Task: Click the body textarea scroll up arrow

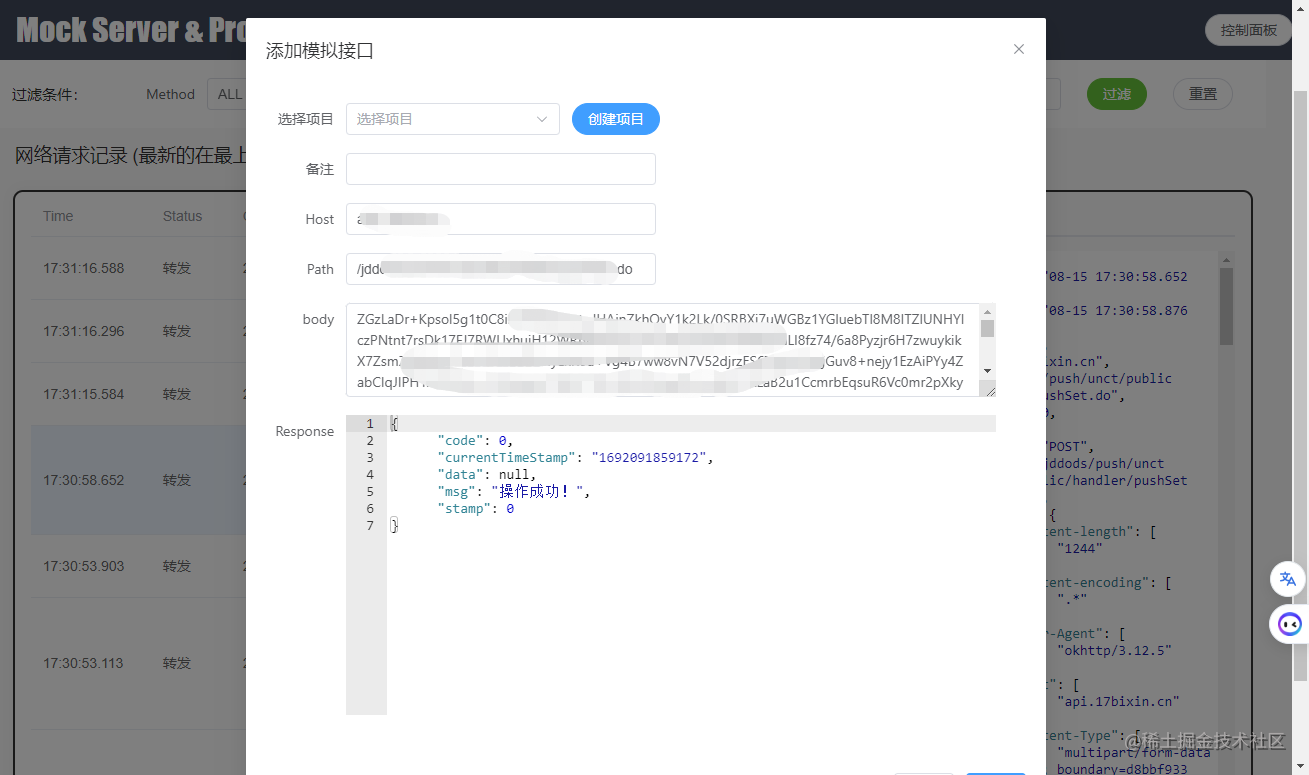Action: 988,311
